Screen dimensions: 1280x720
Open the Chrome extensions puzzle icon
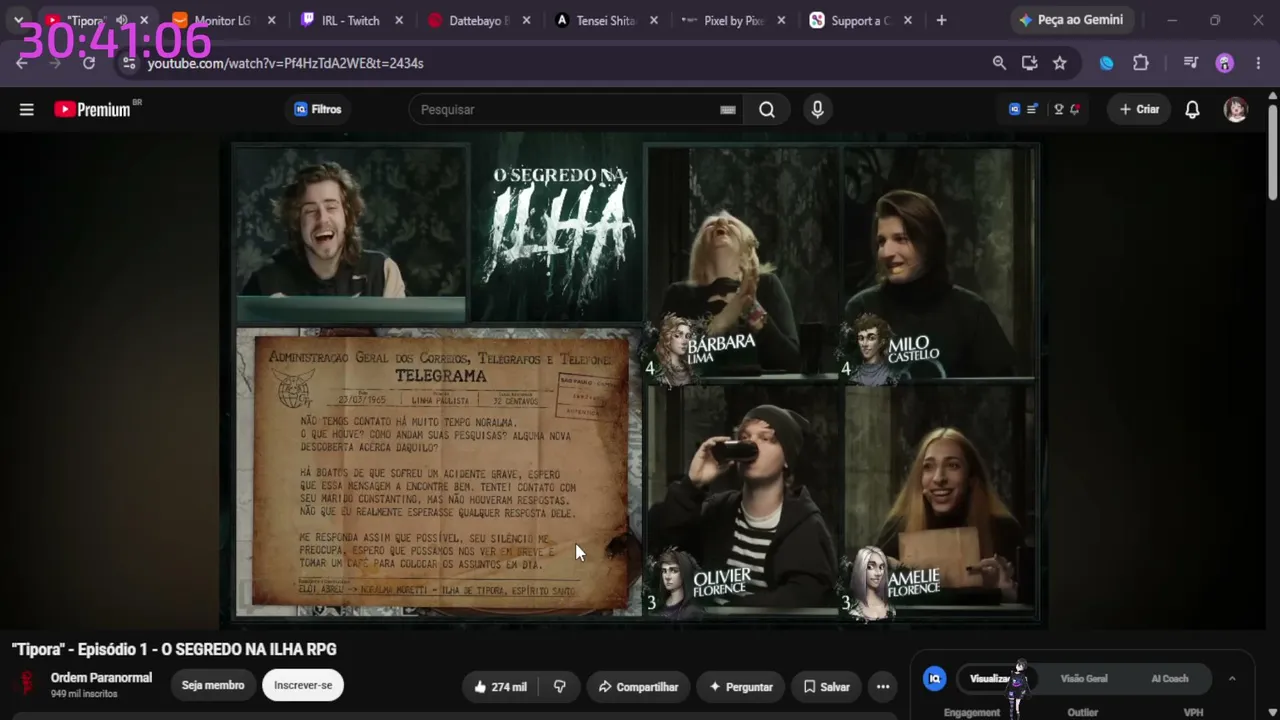[x=1141, y=63]
